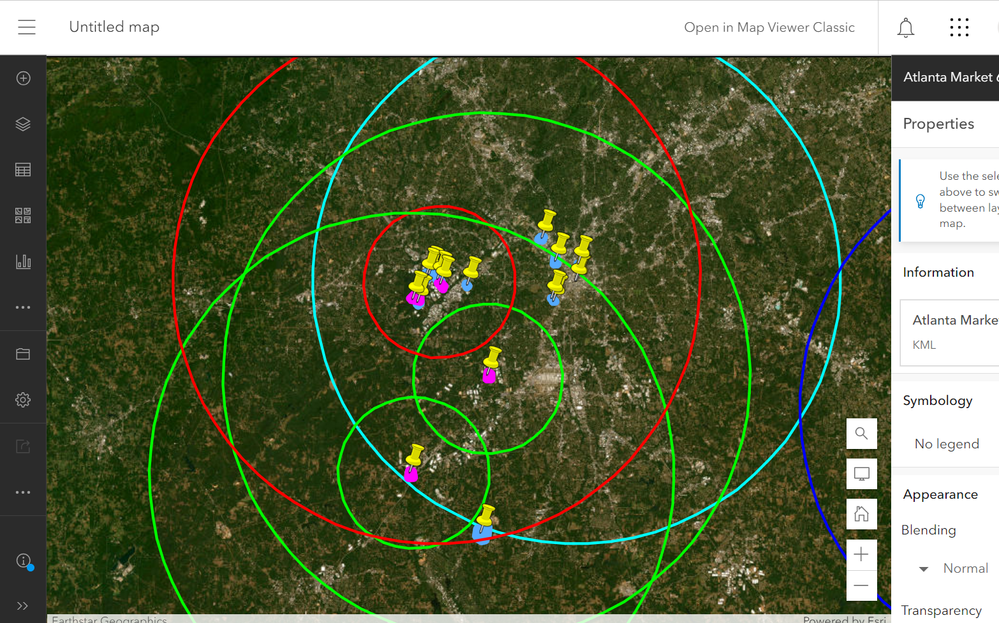This screenshot has height=623, width=999.
Task: Open notifications bell
Action: click(x=905, y=28)
